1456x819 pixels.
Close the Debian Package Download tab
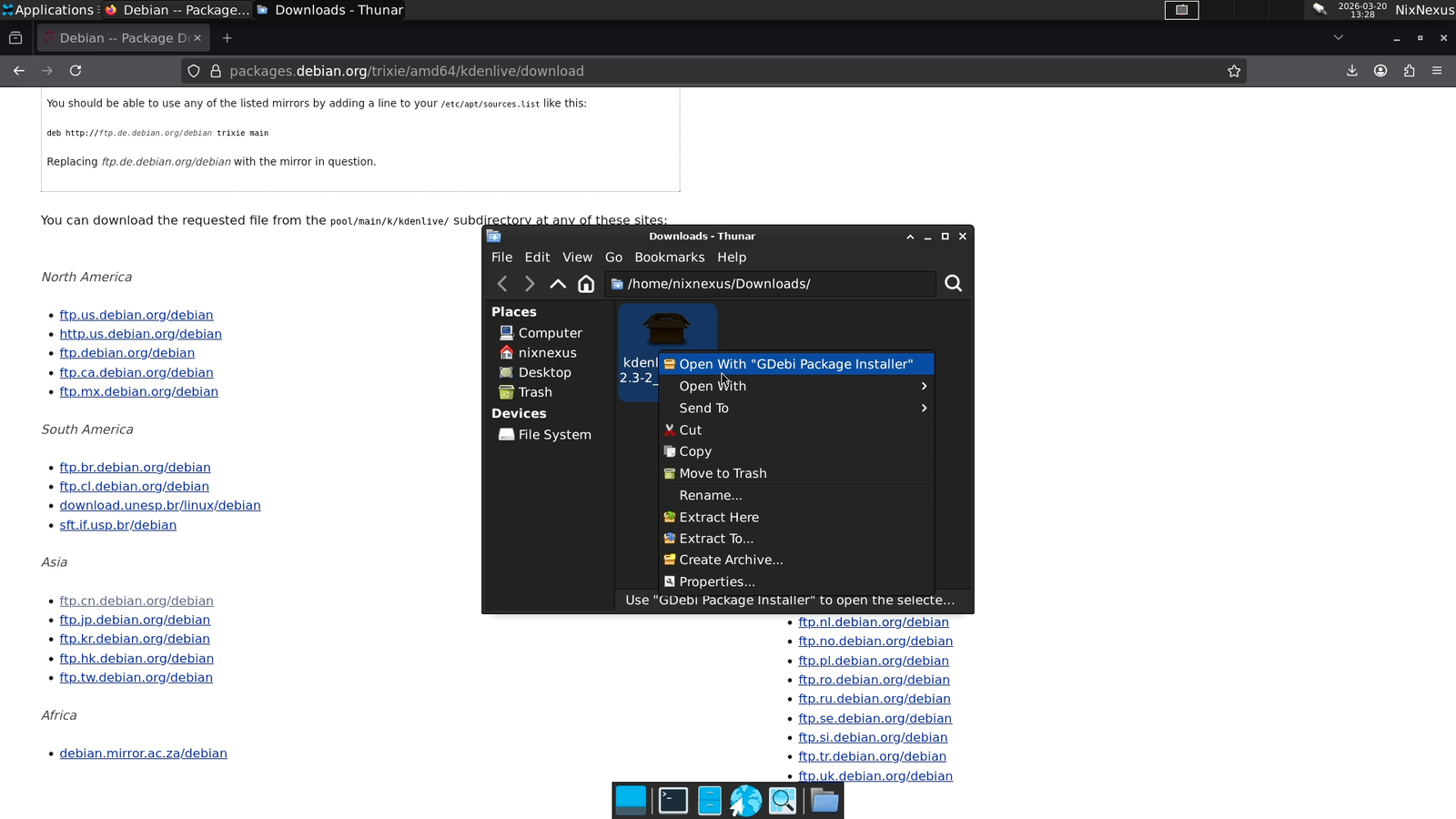click(197, 38)
